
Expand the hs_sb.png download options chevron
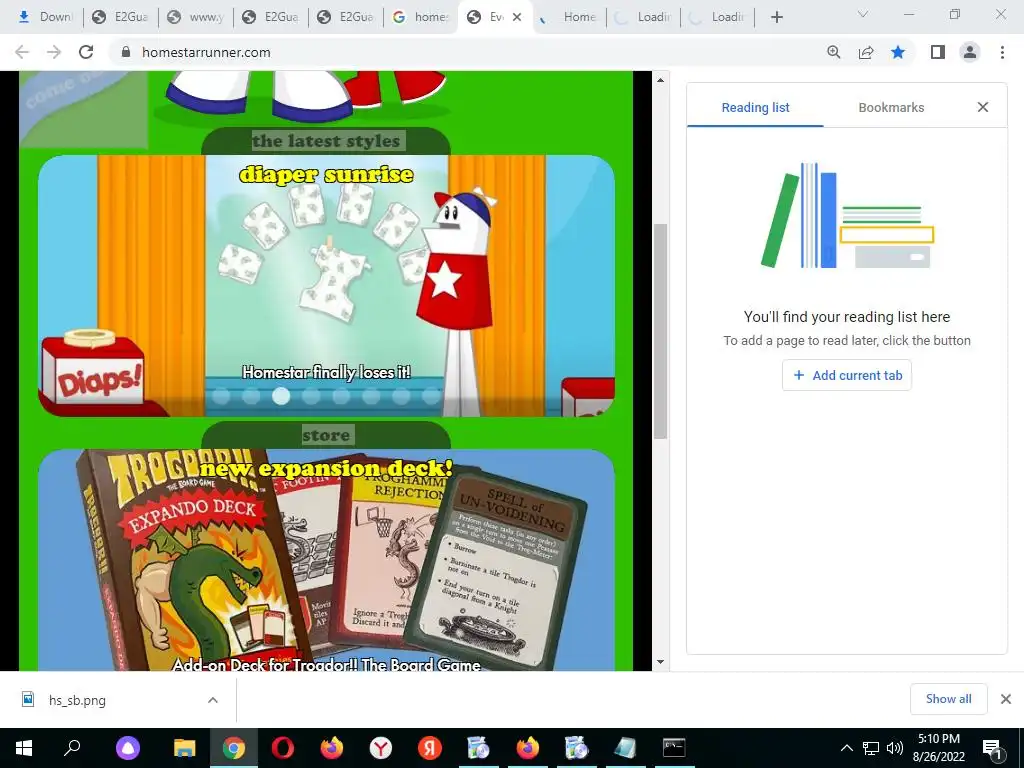(x=212, y=700)
